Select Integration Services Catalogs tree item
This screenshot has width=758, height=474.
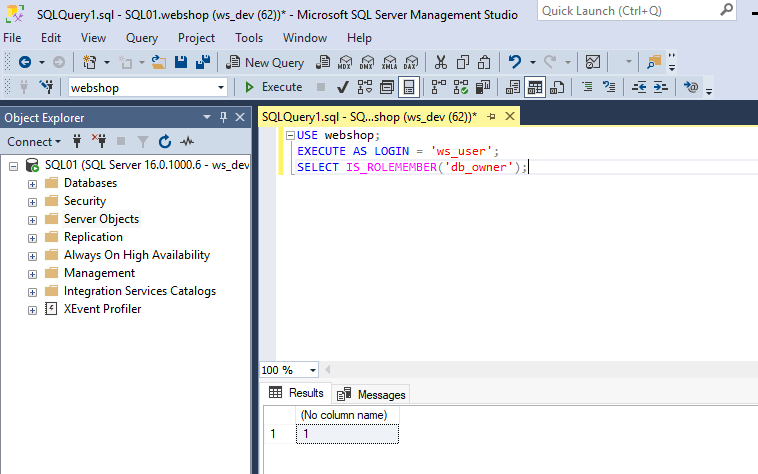click(x=140, y=291)
